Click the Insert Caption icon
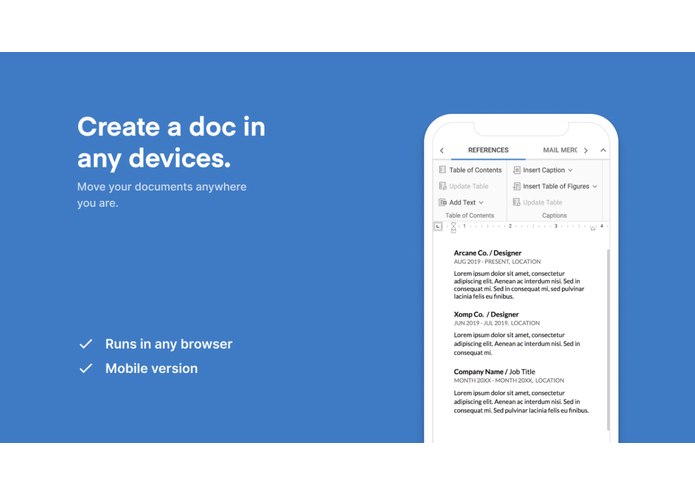695x494 pixels. [516, 170]
